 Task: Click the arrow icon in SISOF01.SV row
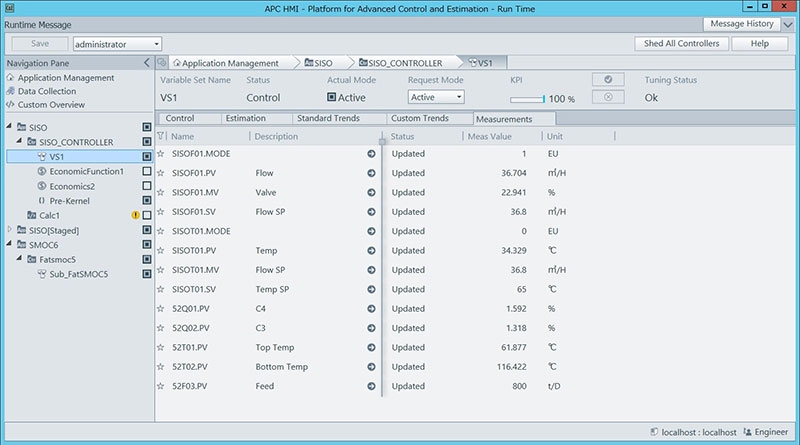(x=371, y=212)
